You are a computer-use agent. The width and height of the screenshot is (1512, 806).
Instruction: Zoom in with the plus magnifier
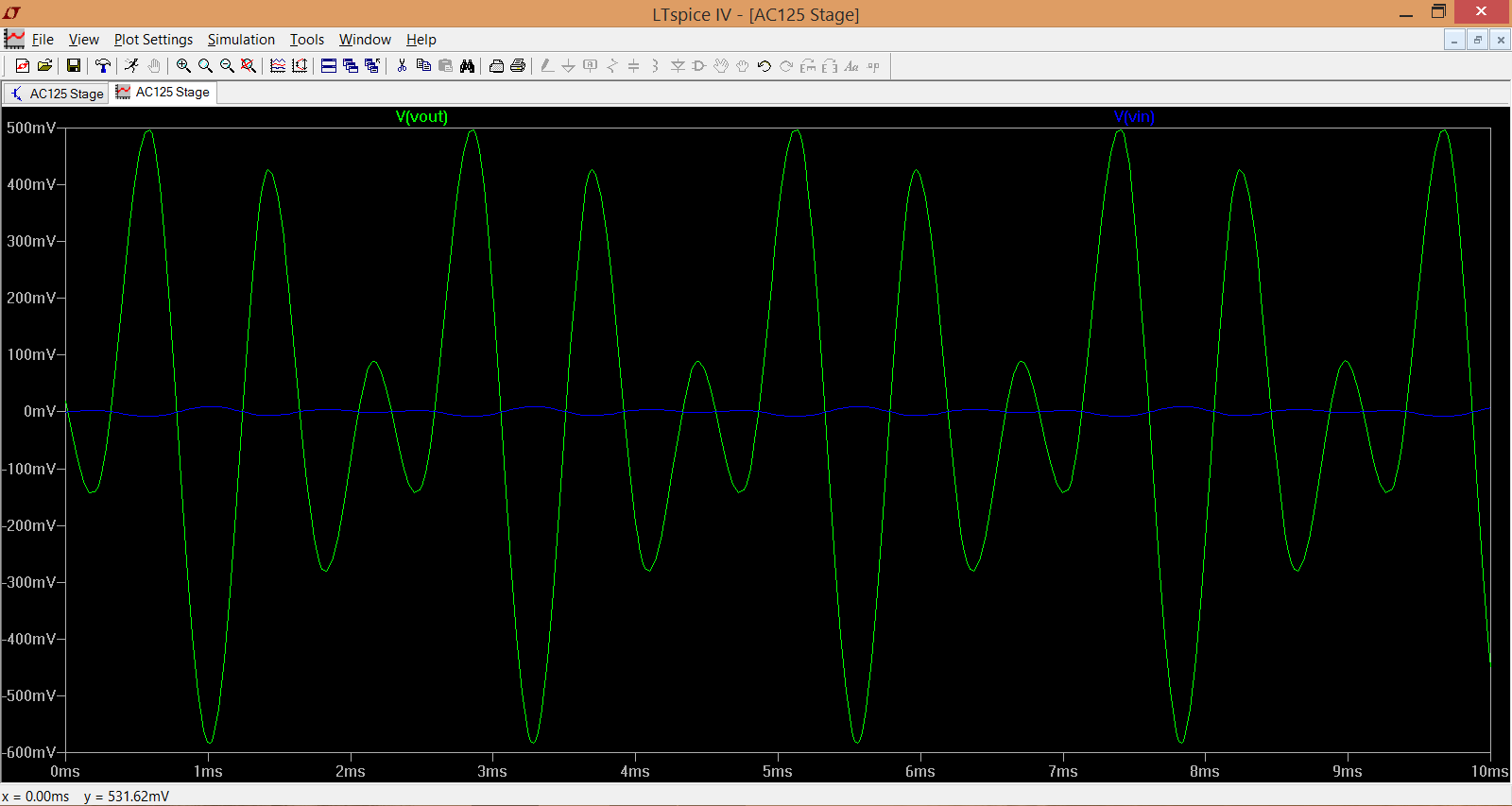pos(183,65)
